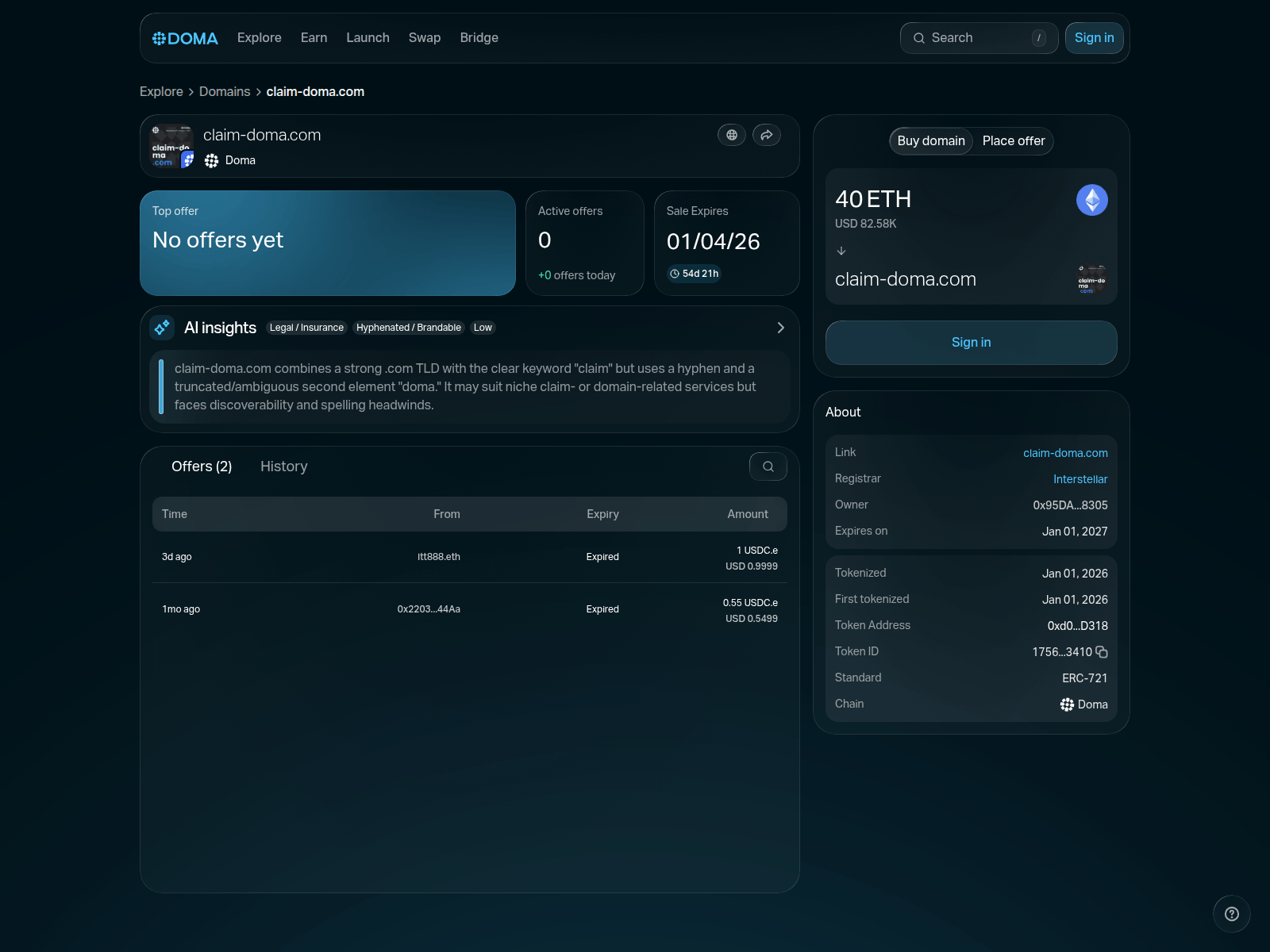This screenshot has height=952, width=1270.
Task: Click the Doma chain icon under title
Action: [x=211, y=160]
